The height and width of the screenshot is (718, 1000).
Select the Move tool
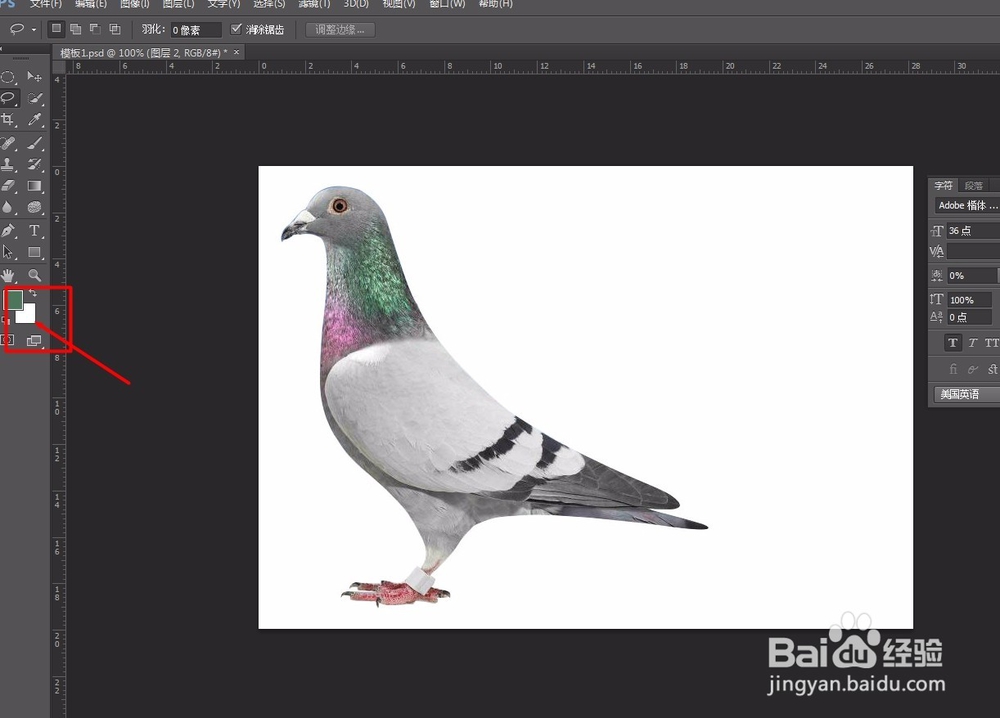tap(34, 77)
